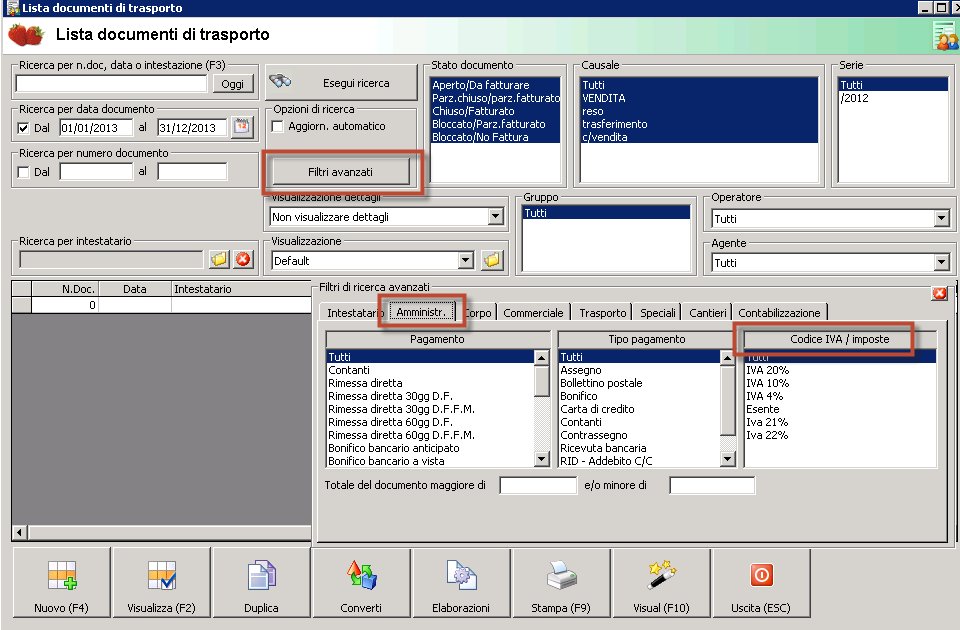Switch to the Trasporto tab
The image size is (960, 630).
point(602,313)
